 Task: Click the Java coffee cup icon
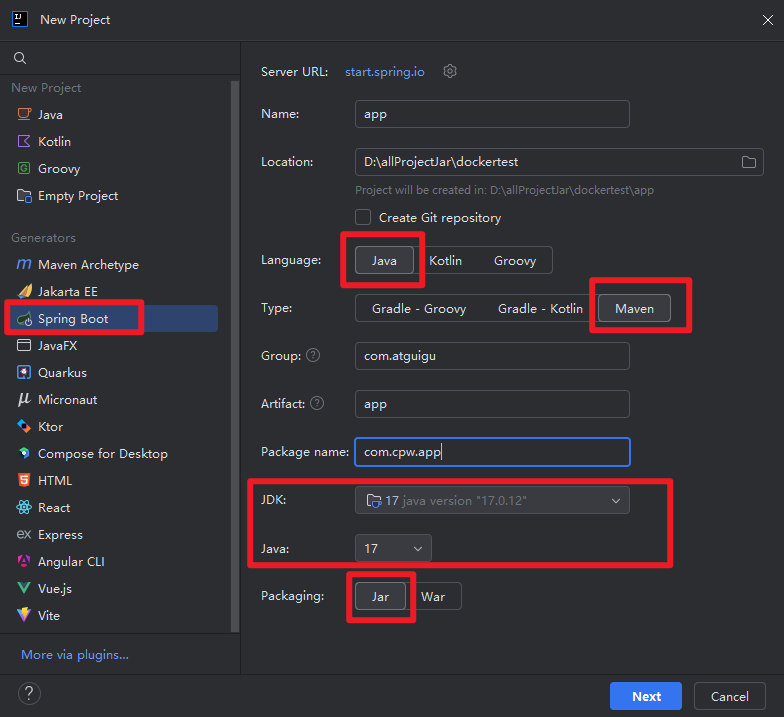[24, 114]
